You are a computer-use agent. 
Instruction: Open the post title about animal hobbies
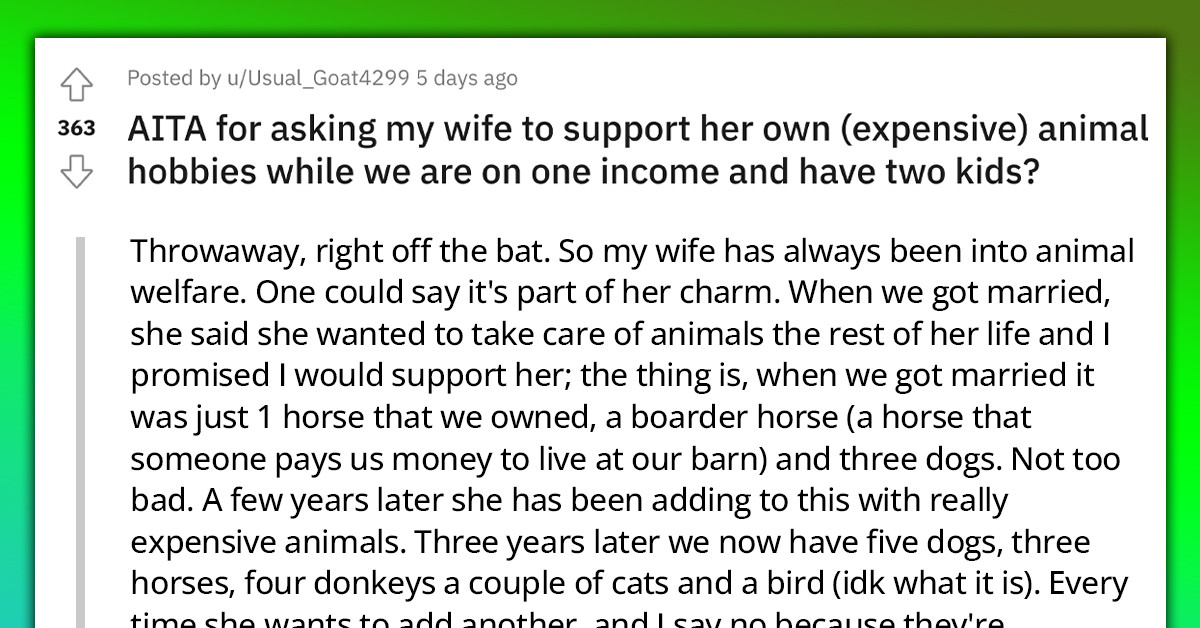coord(638,151)
